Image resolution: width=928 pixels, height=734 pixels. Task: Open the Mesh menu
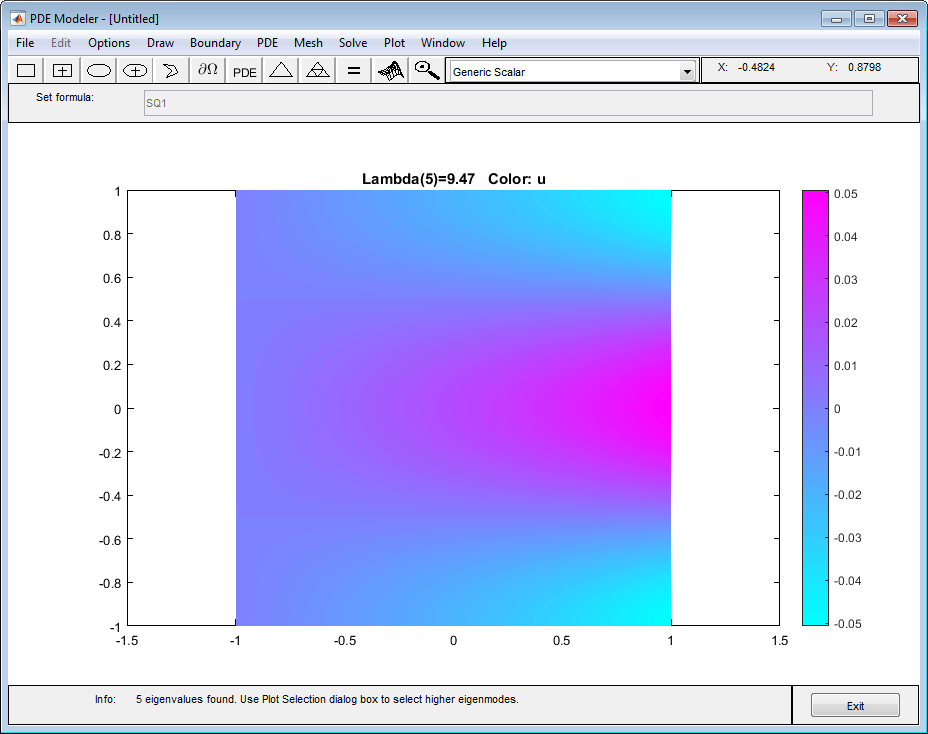(308, 43)
